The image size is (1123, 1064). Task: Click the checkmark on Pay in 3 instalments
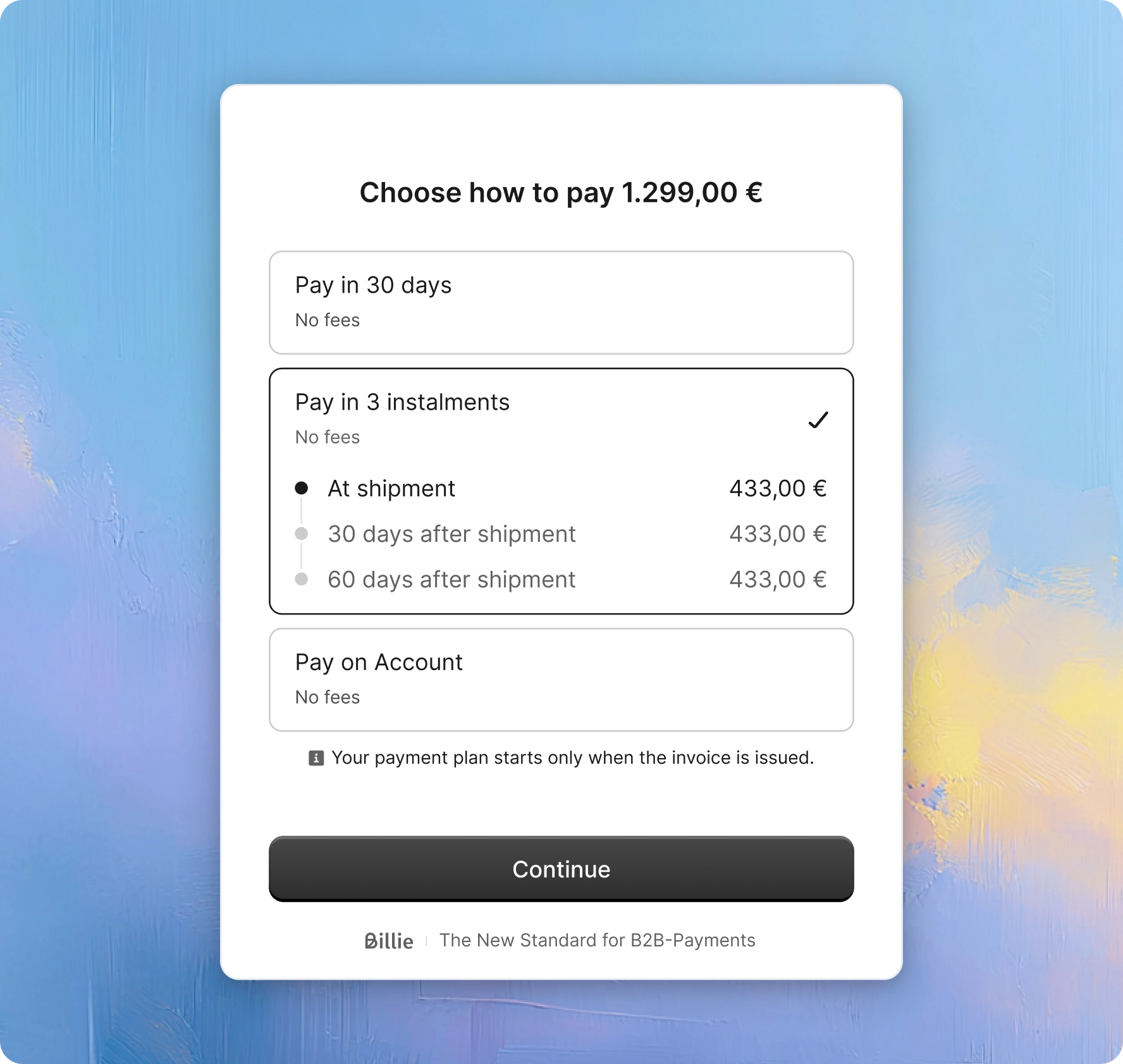coord(818,419)
